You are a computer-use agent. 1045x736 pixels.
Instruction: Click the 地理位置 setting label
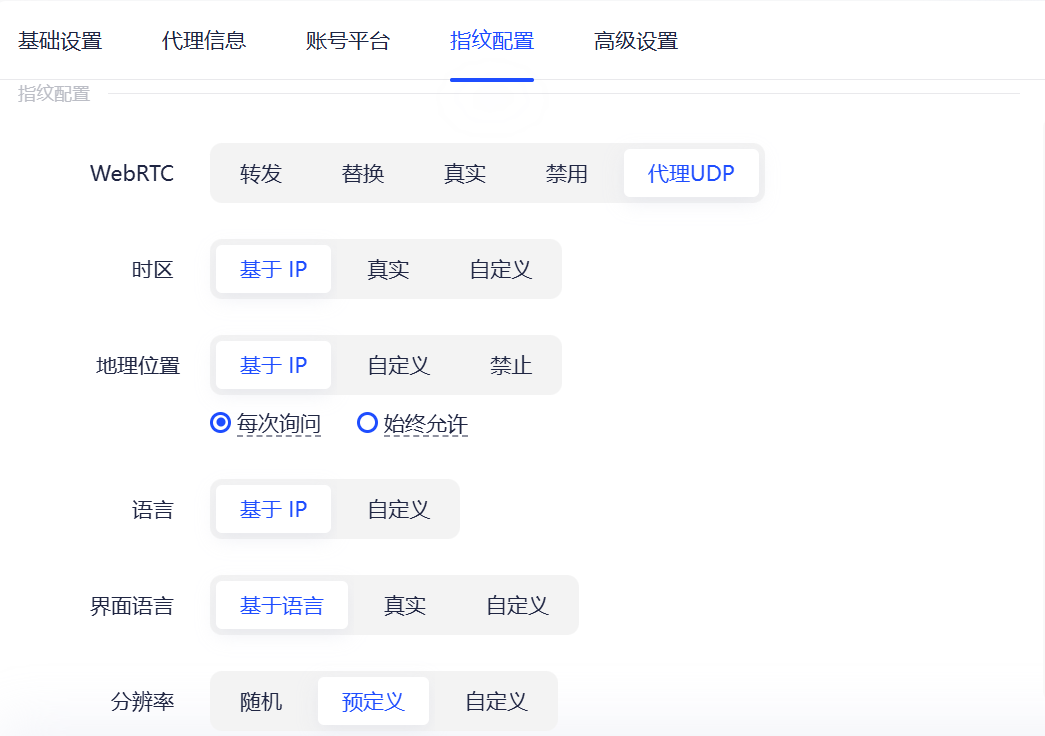138,365
